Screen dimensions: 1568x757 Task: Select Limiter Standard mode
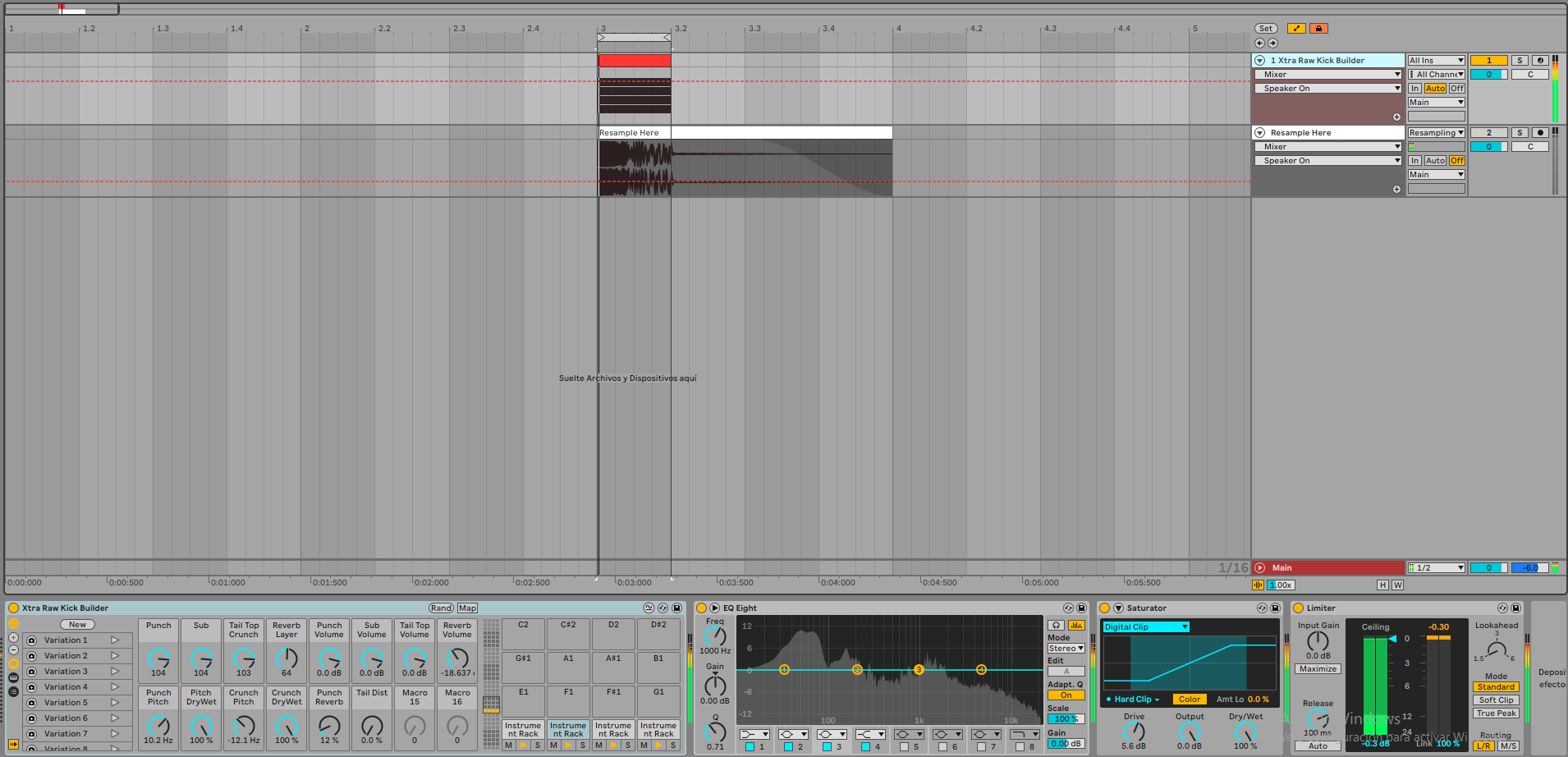pos(1496,687)
